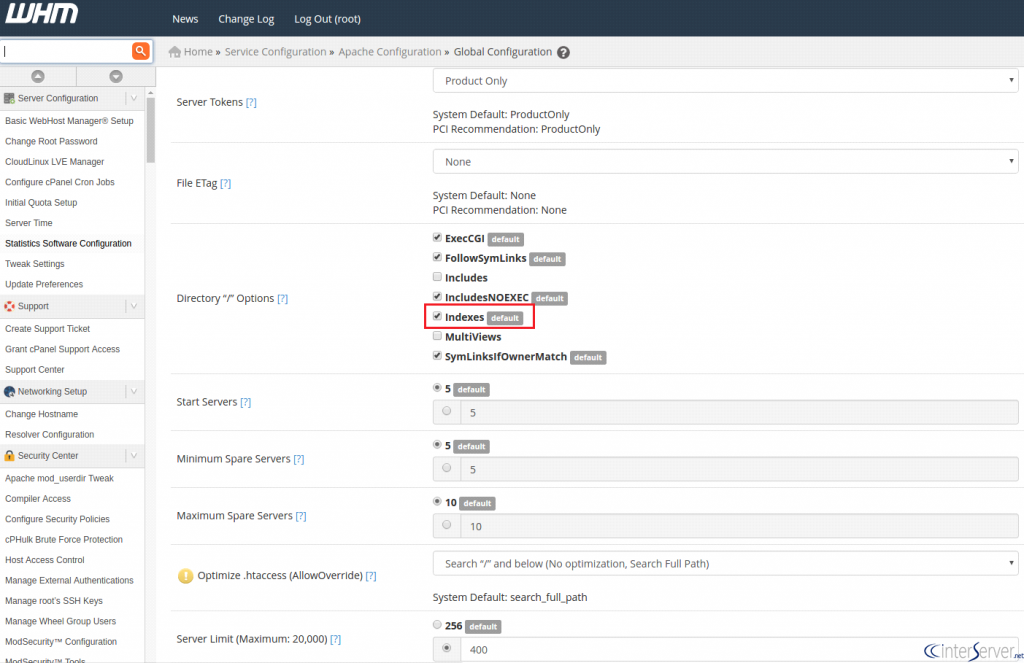This screenshot has width=1024, height=663.
Task: Open cPHulk Brute Force Protection link
Action: pos(64,540)
